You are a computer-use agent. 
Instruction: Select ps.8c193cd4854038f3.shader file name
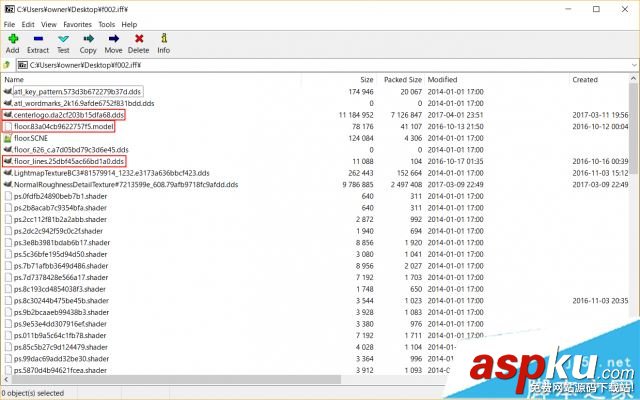[x=60, y=289]
